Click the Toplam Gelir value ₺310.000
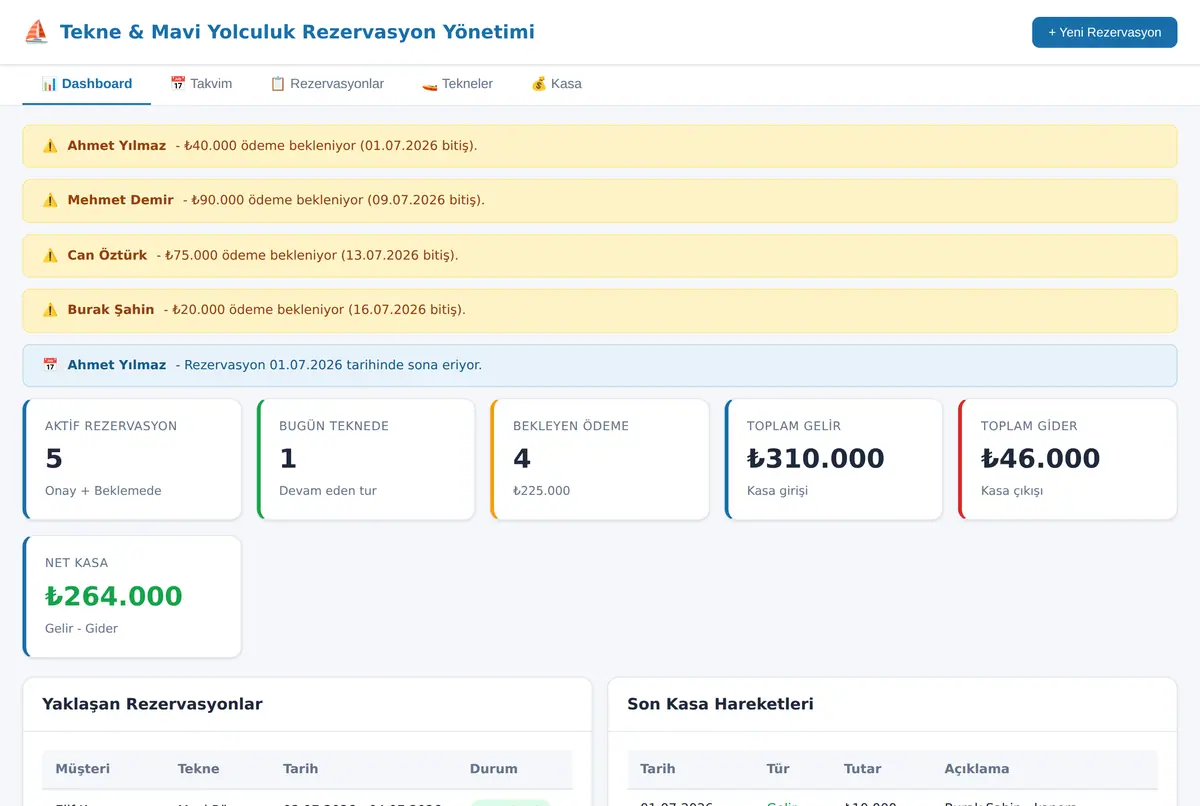1200x806 pixels. pyautogui.click(x=815, y=459)
